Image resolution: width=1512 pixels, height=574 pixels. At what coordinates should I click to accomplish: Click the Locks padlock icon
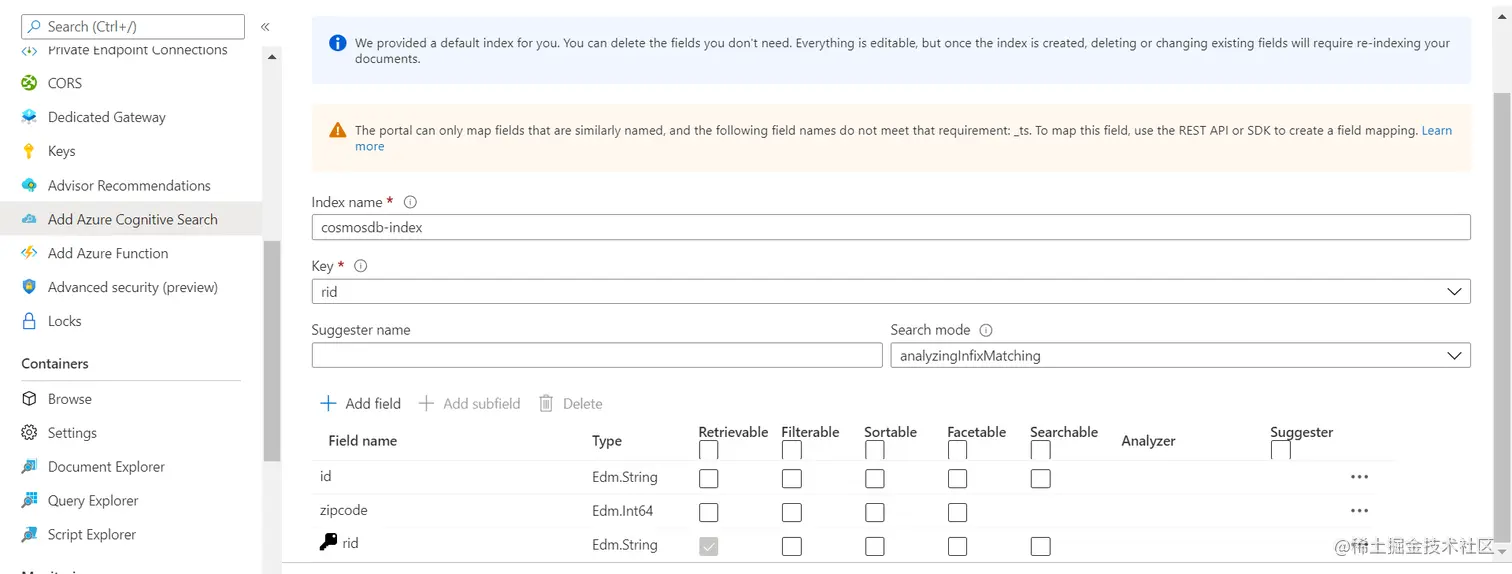(29, 321)
